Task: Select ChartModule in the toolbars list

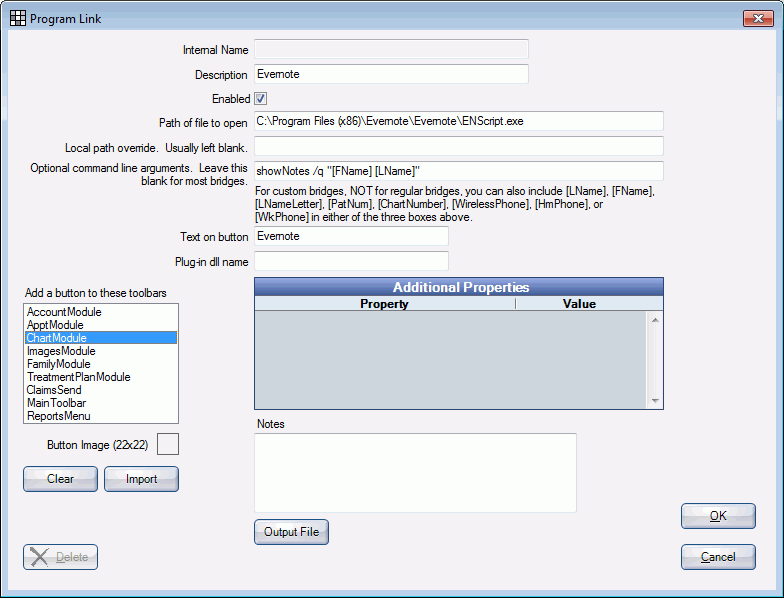Action: (100, 338)
